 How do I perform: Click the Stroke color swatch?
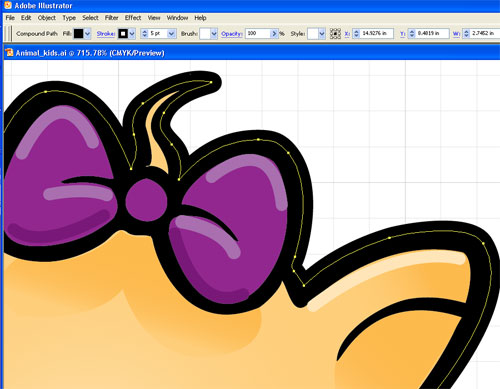pyautogui.click(x=123, y=33)
